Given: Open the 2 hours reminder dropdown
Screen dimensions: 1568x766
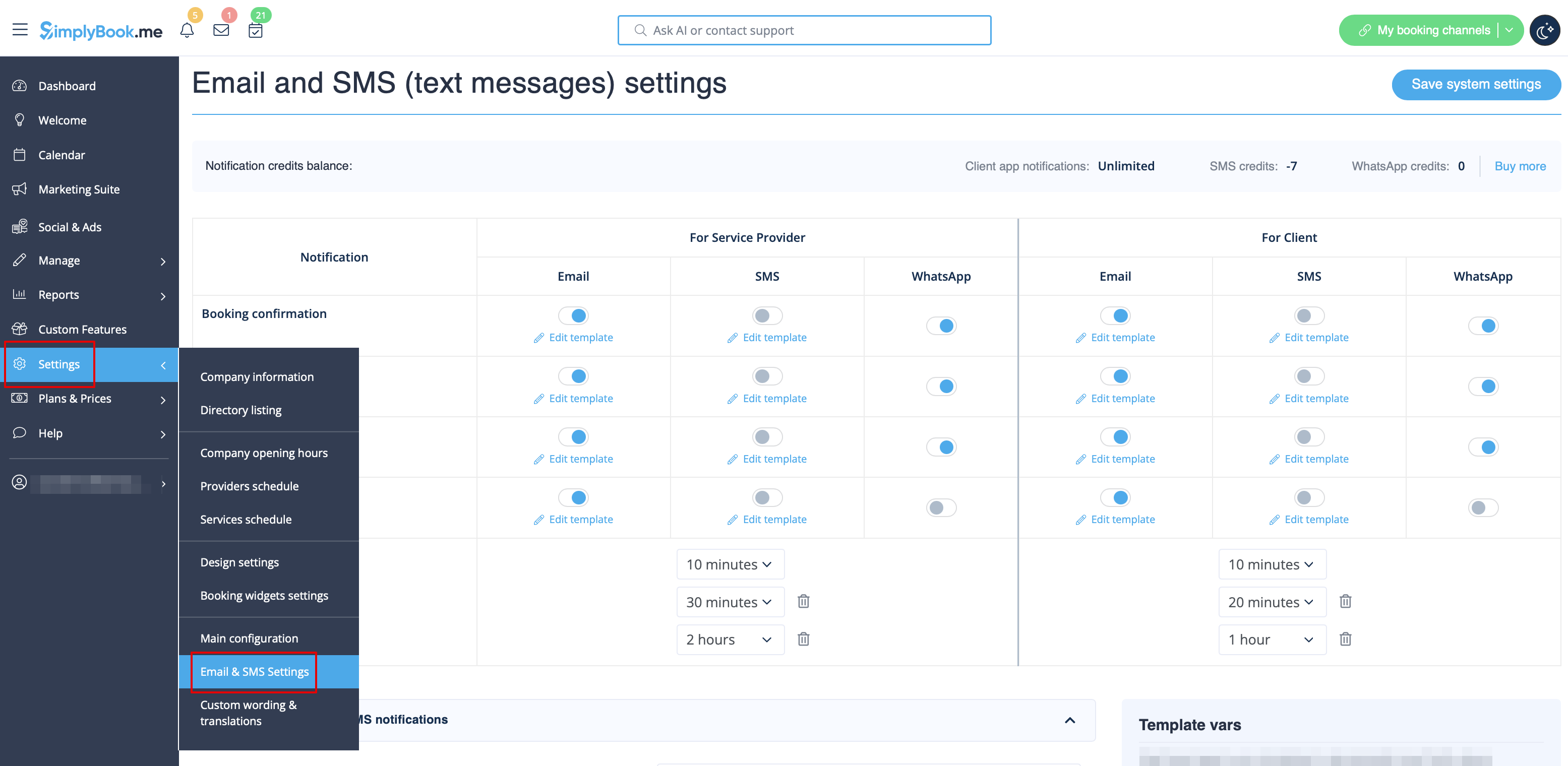Looking at the screenshot, I should click(x=730, y=640).
